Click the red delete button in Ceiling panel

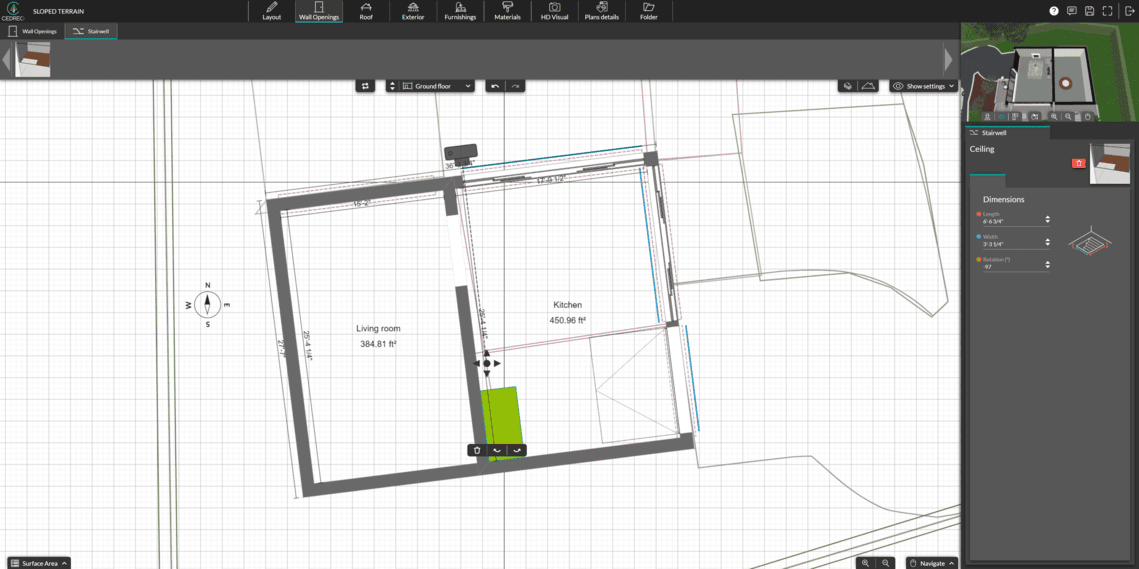point(1078,163)
